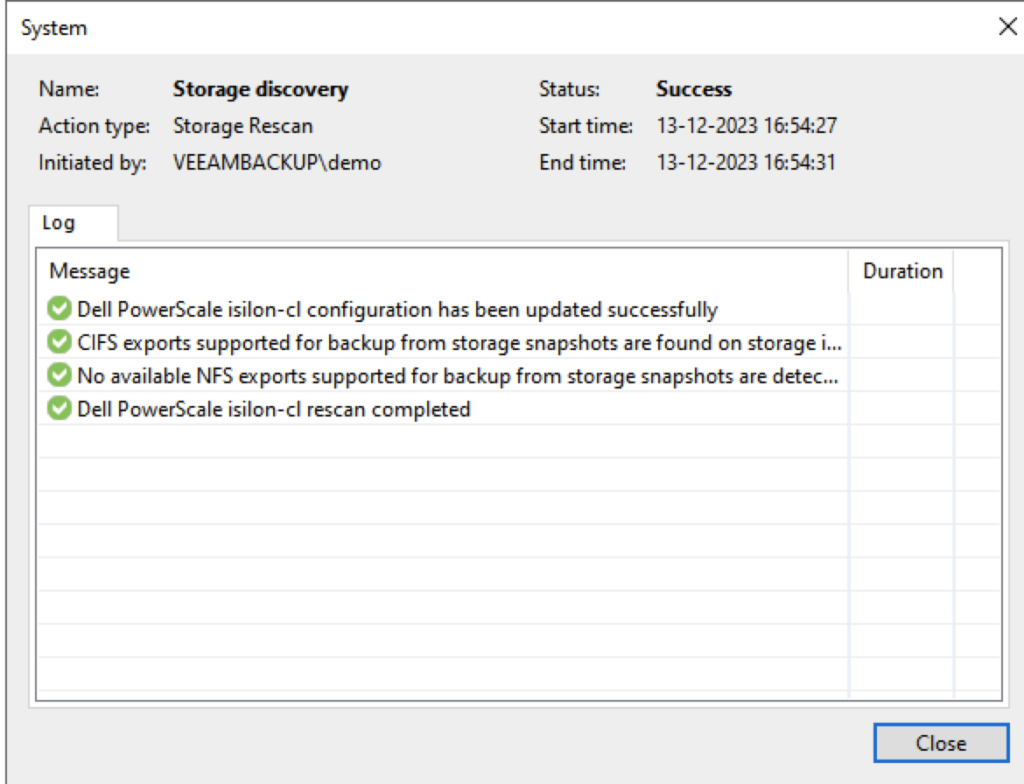Click the start time 16:54:27 value
This screenshot has height=784, width=1024.
click(746, 127)
